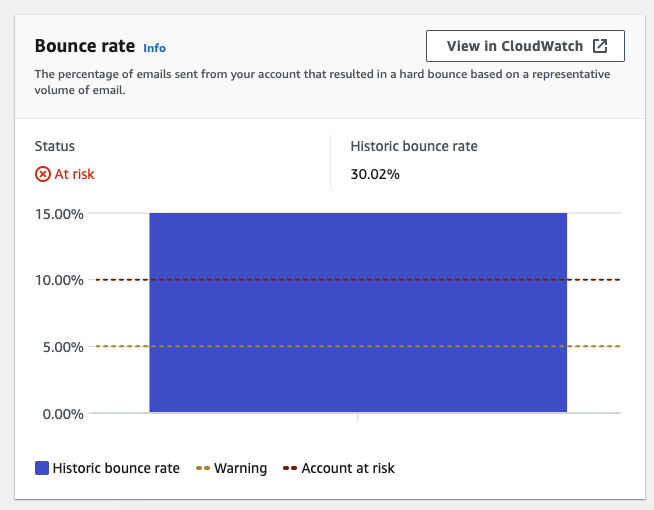This screenshot has height=510, width=654.
Task: Click the blue bar in the chart
Action: coord(358,312)
